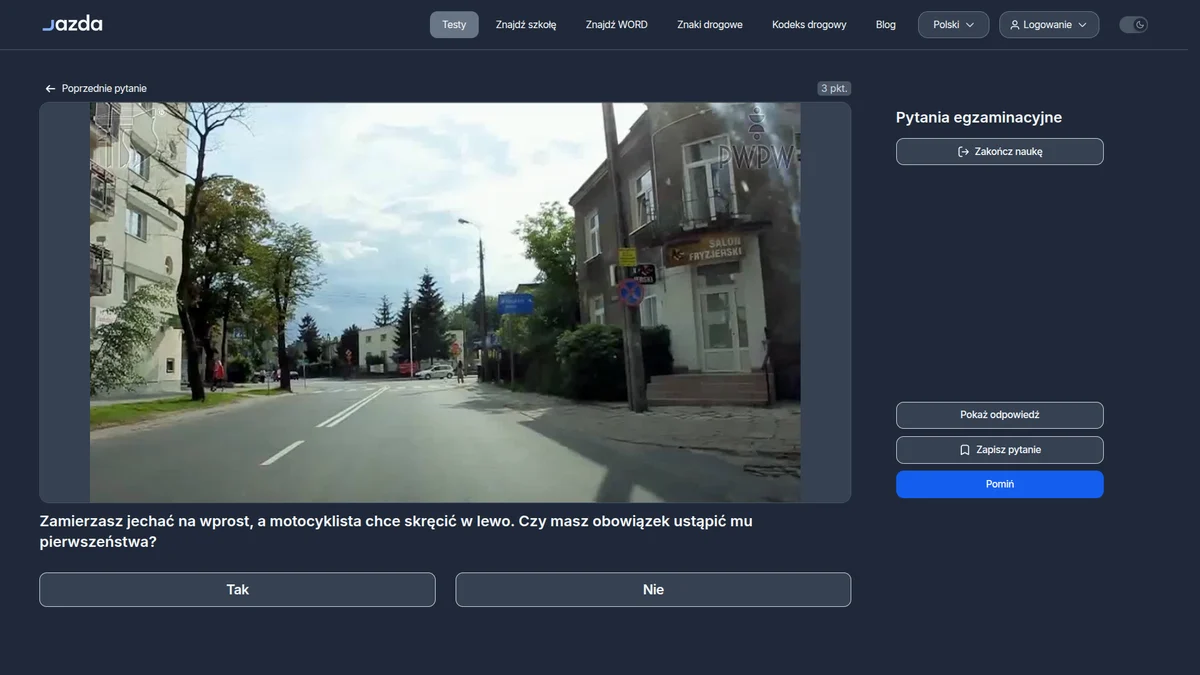Click the Pytania egzaminacyjne heading

click(x=979, y=117)
